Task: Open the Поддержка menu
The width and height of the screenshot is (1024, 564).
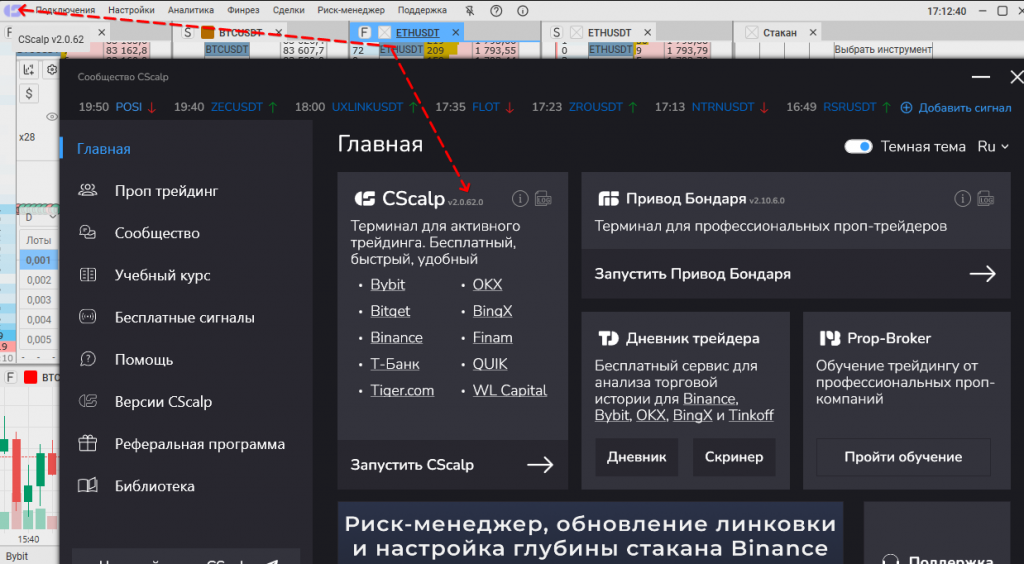Action: 423,10
